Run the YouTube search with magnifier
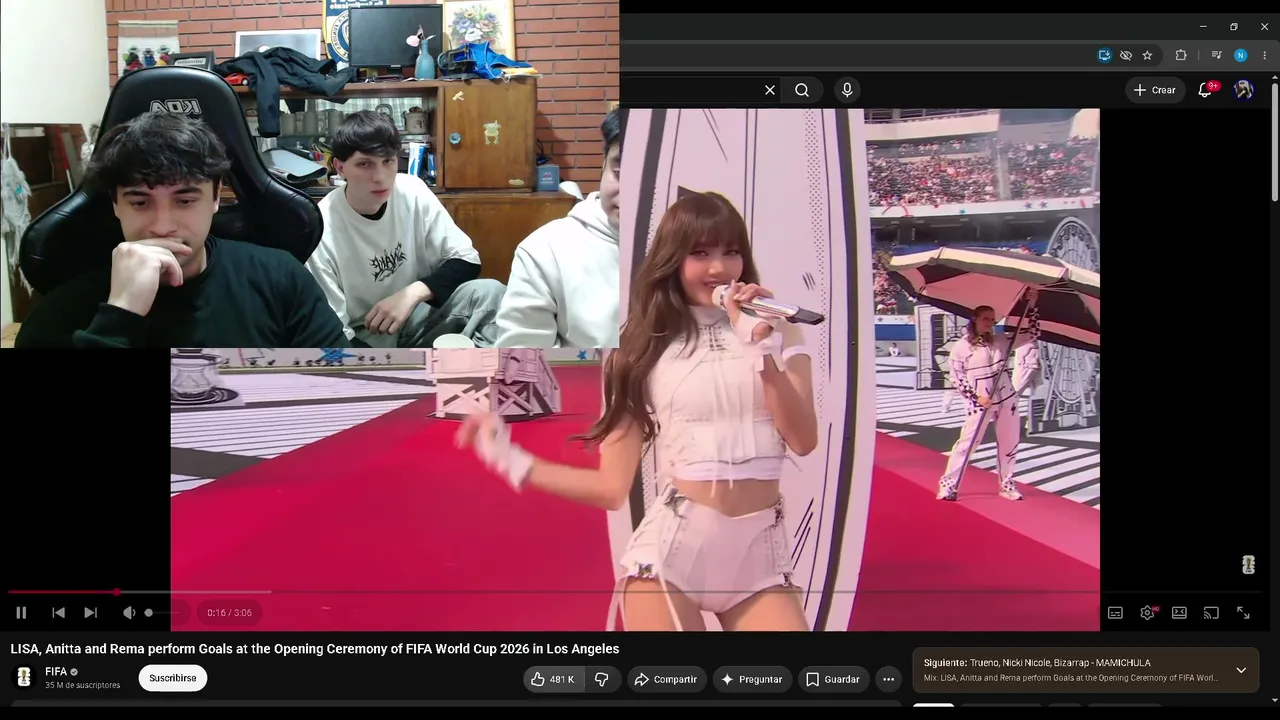Image resolution: width=1280 pixels, height=720 pixels. click(x=802, y=90)
